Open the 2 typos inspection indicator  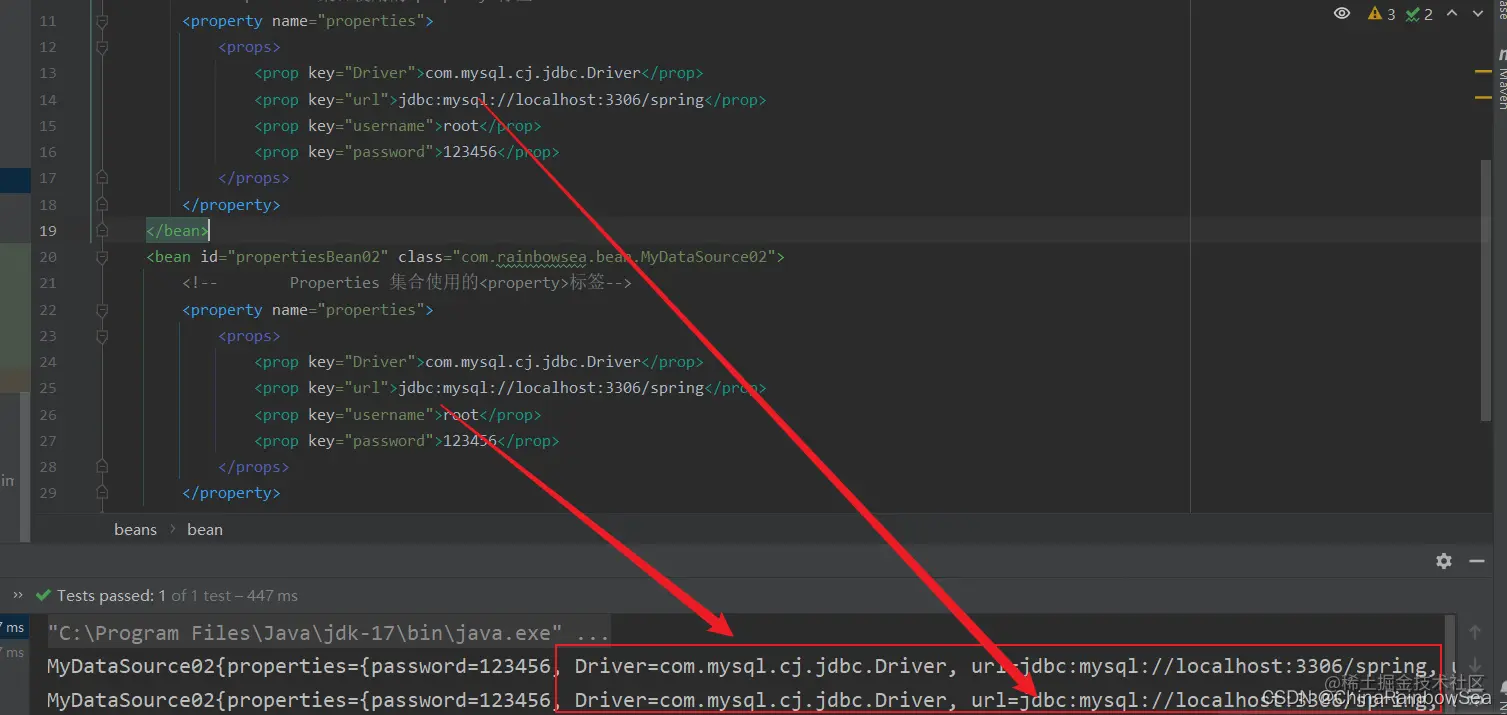coord(1419,14)
